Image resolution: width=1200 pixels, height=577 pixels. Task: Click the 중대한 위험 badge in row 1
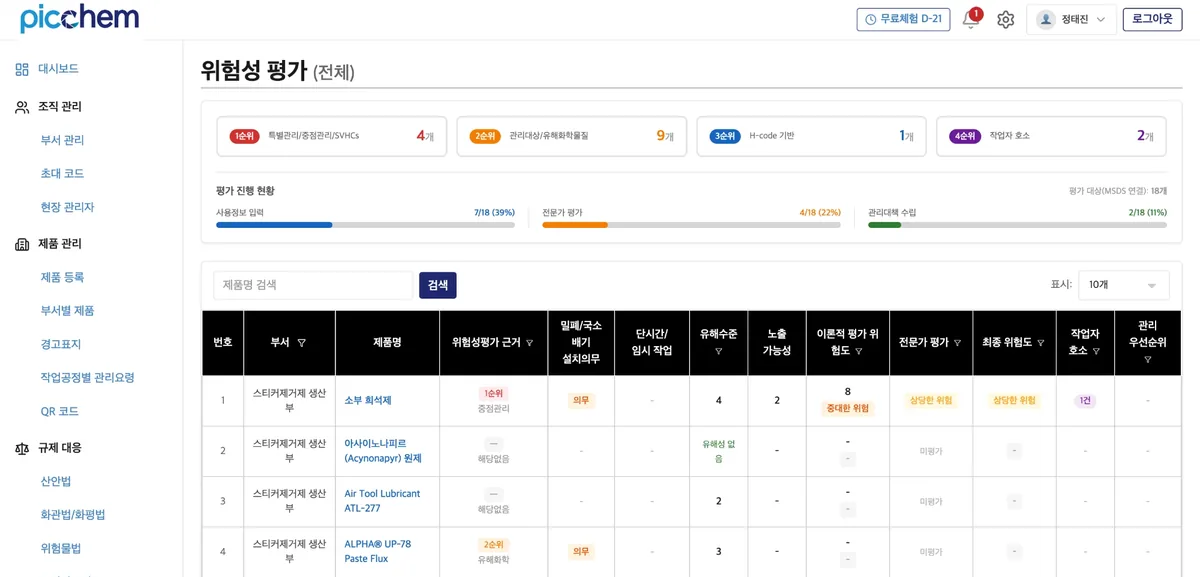[847, 409]
